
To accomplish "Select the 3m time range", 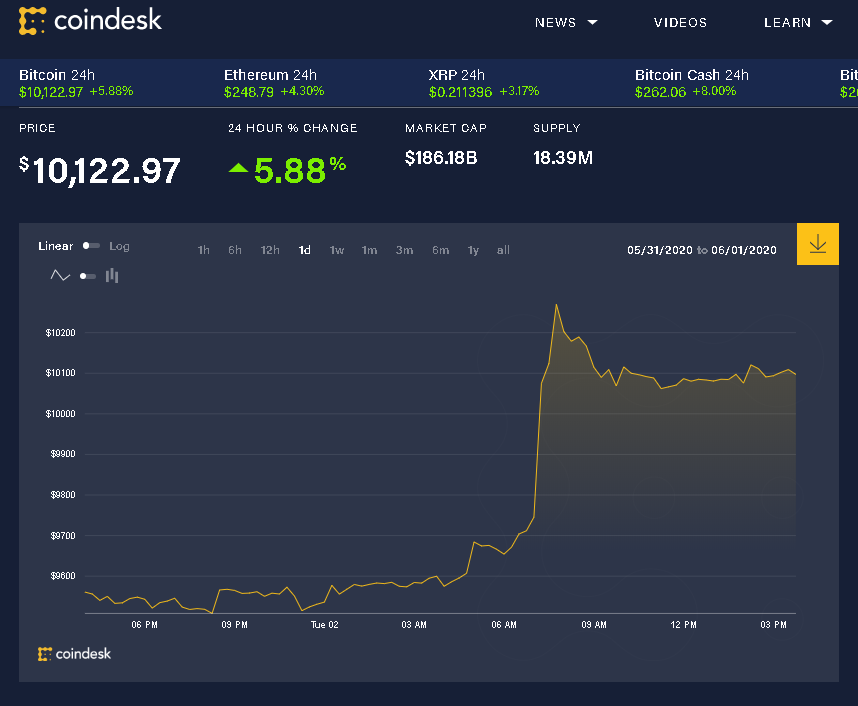I will tap(404, 250).
